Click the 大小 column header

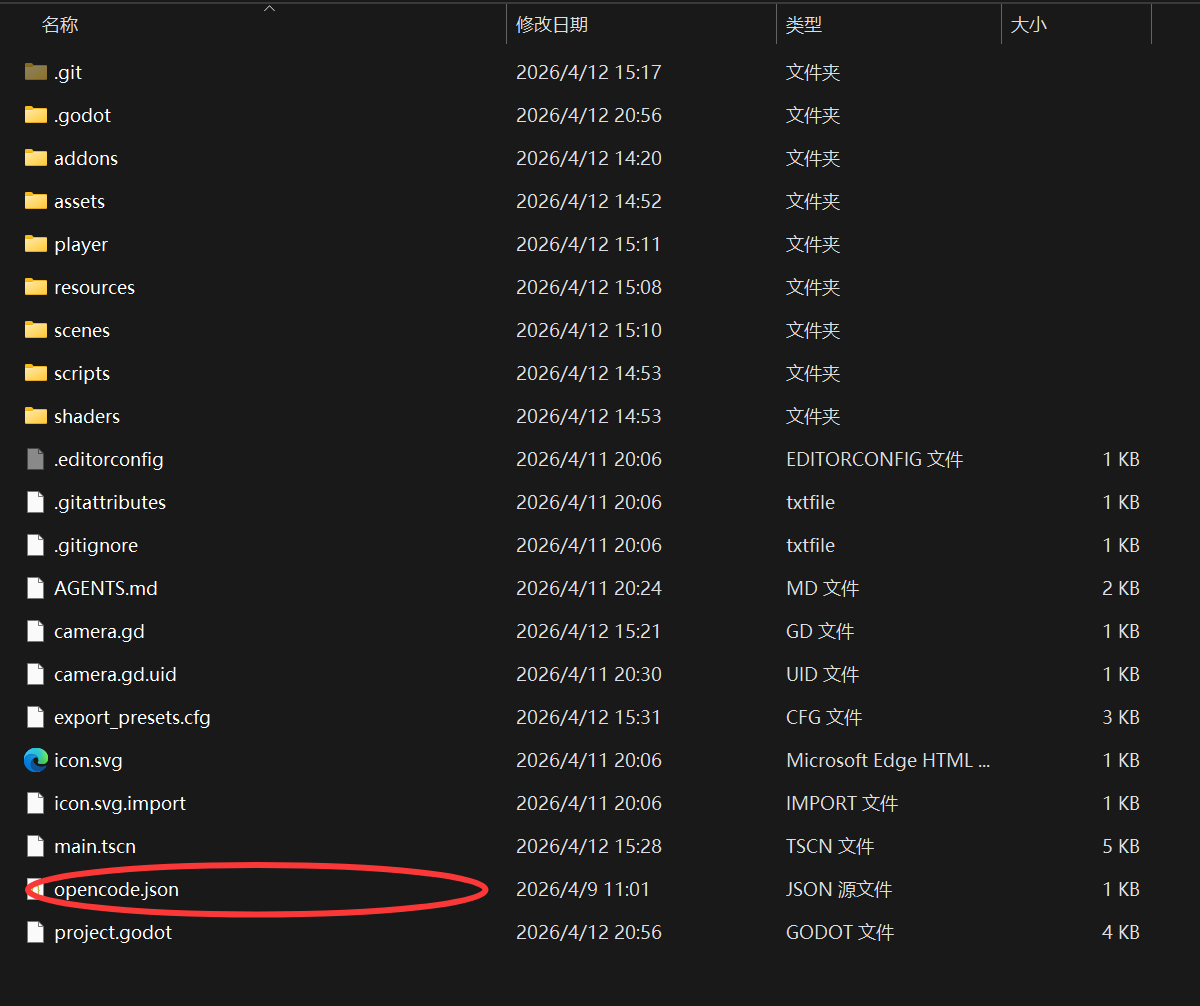point(1028,25)
